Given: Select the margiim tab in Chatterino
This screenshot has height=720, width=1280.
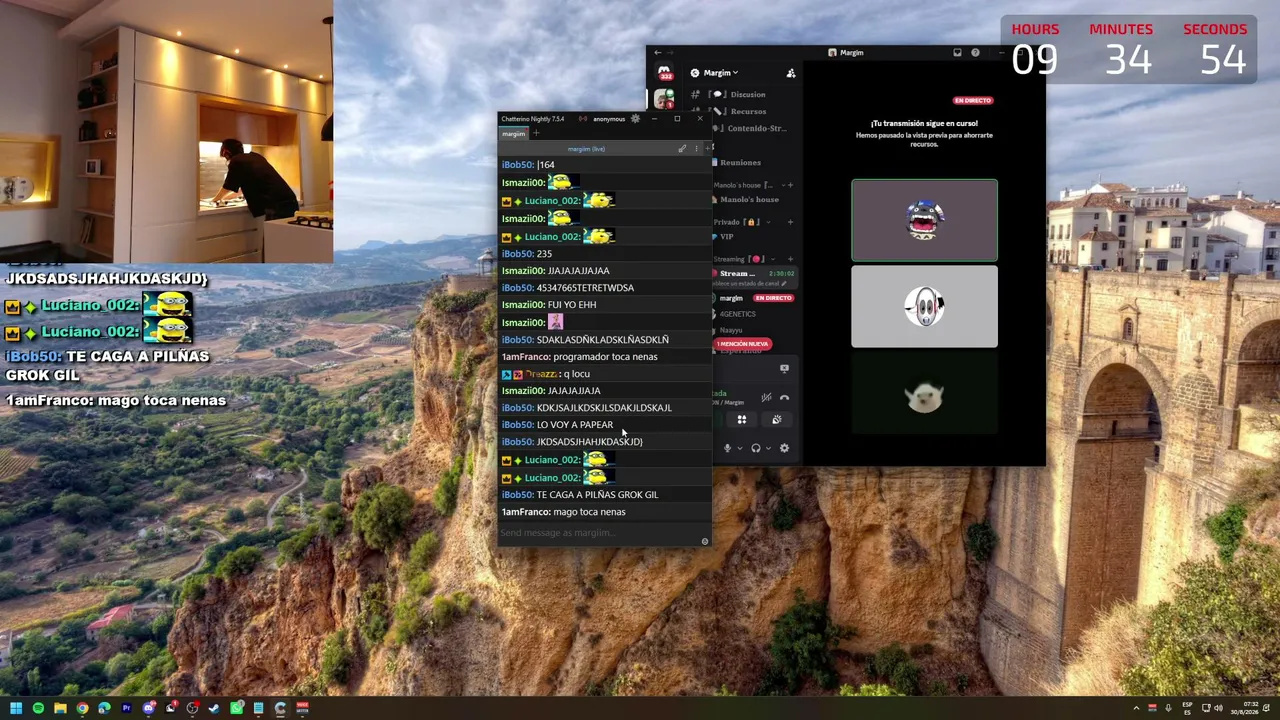Looking at the screenshot, I should pyautogui.click(x=513, y=133).
